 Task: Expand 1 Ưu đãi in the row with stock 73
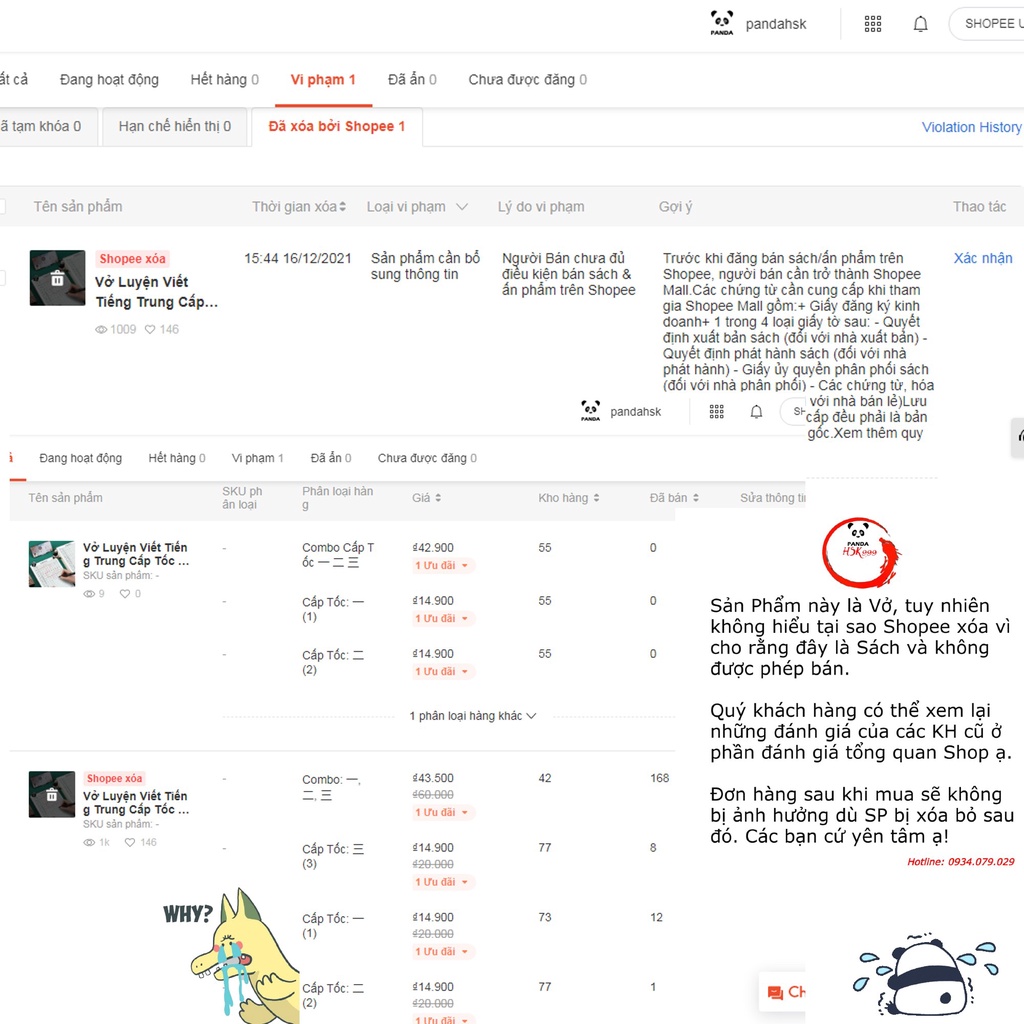click(x=441, y=952)
